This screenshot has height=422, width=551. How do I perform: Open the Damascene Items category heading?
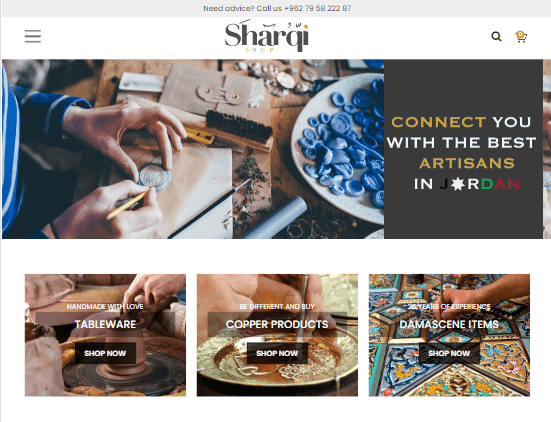pos(449,324)
